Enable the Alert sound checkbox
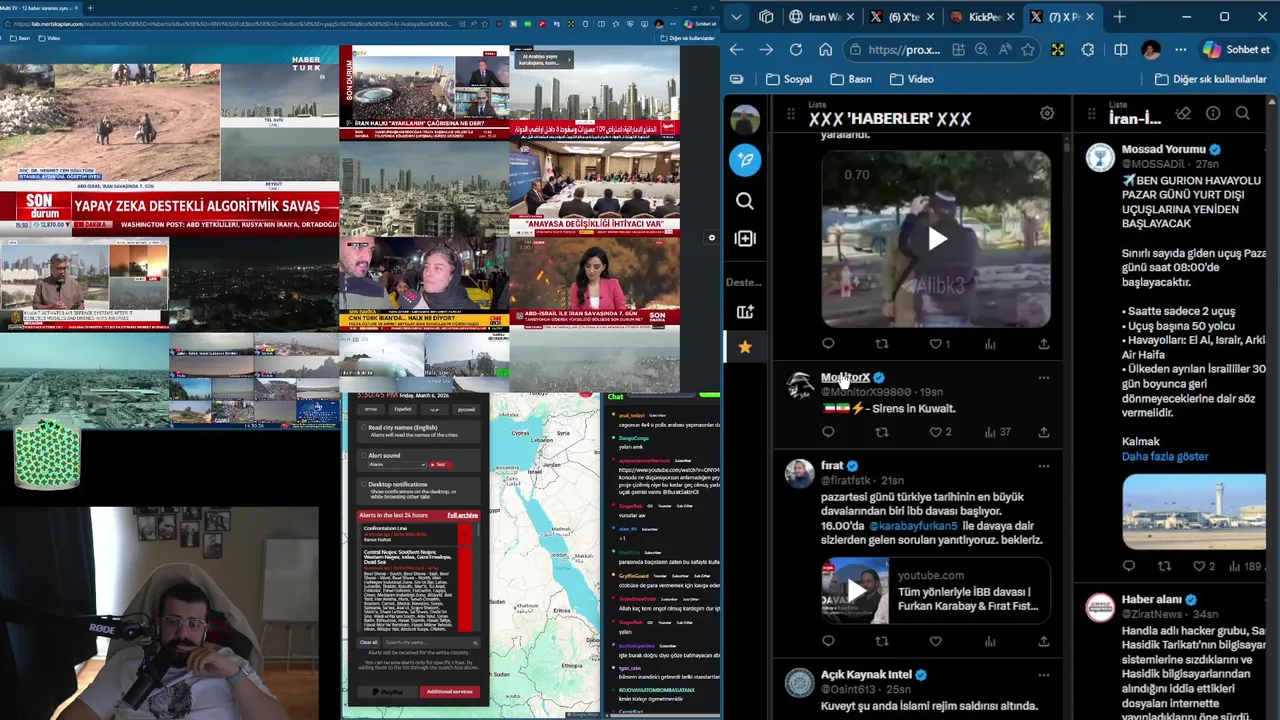 pyautogui.click(x=363, y=455)
